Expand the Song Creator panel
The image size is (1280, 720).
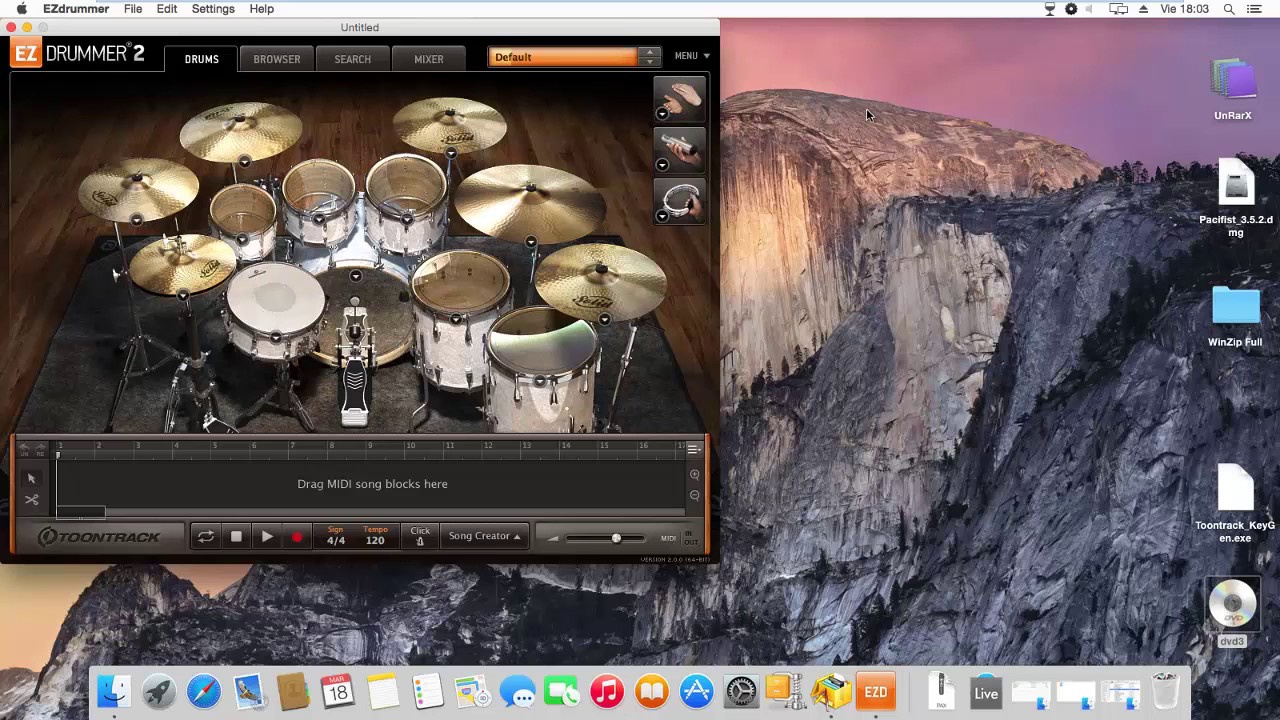coord(484,536)
